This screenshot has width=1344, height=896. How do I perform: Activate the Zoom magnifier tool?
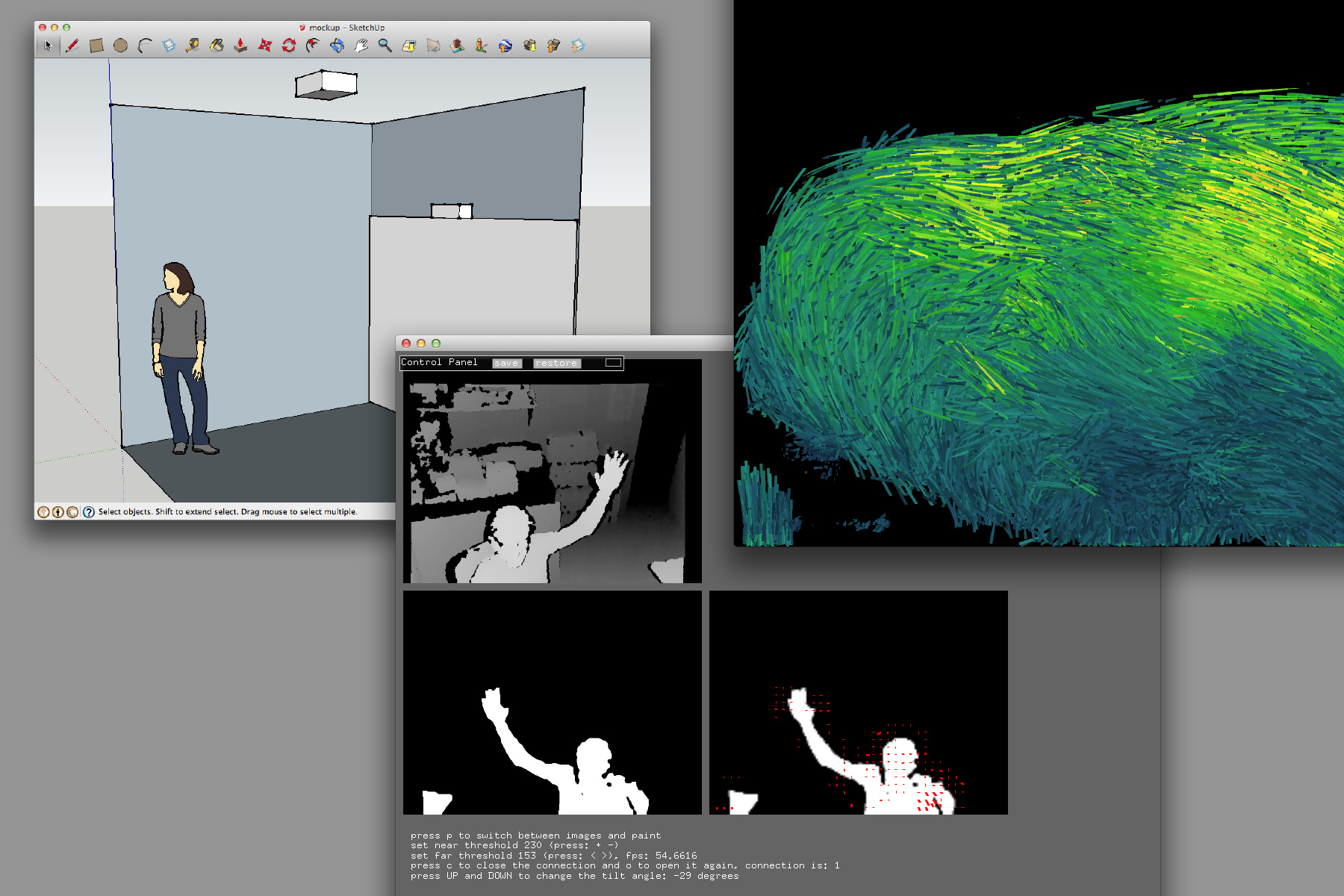click(x=385, y=46)
